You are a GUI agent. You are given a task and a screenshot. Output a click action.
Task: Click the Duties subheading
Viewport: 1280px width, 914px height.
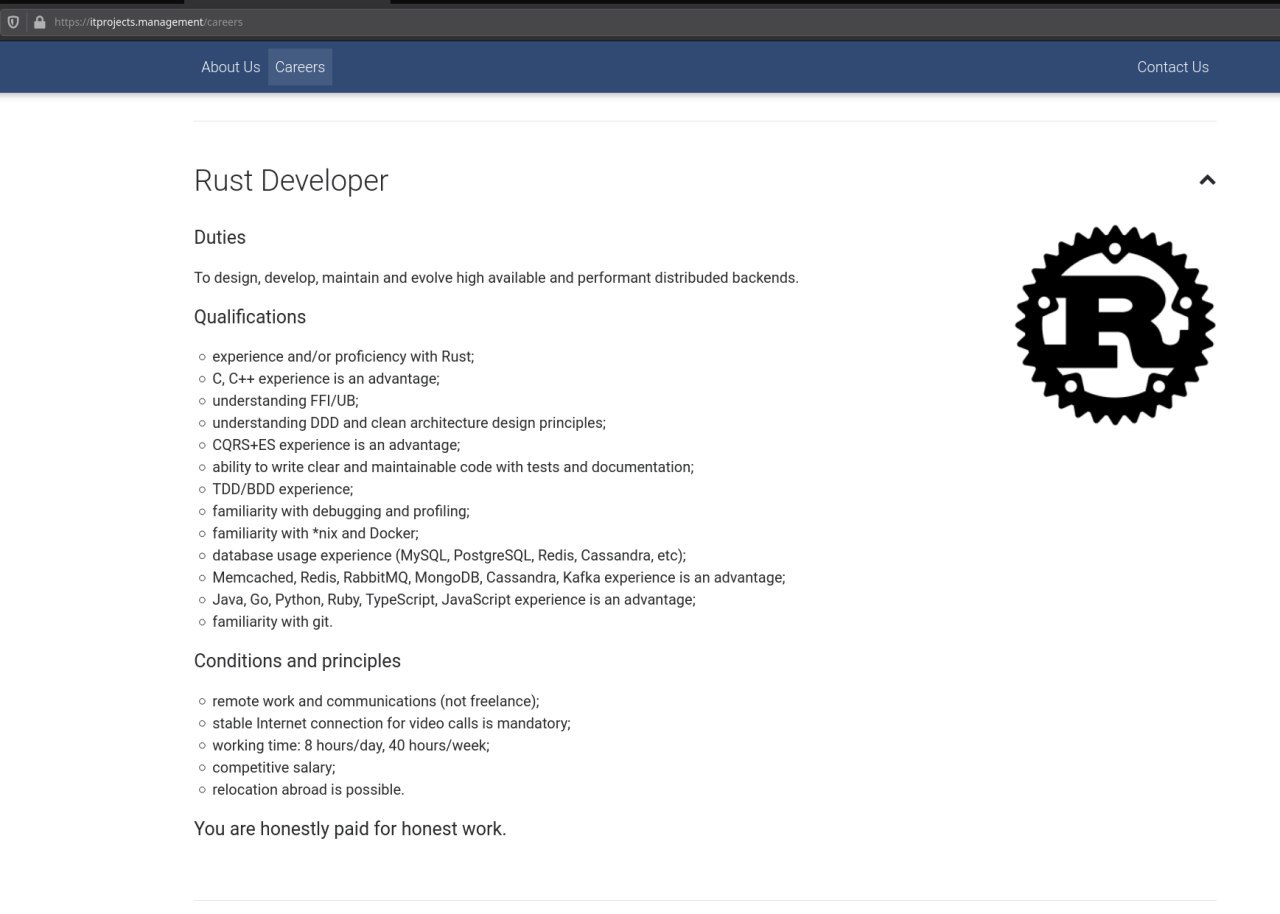tap(220, 237)
